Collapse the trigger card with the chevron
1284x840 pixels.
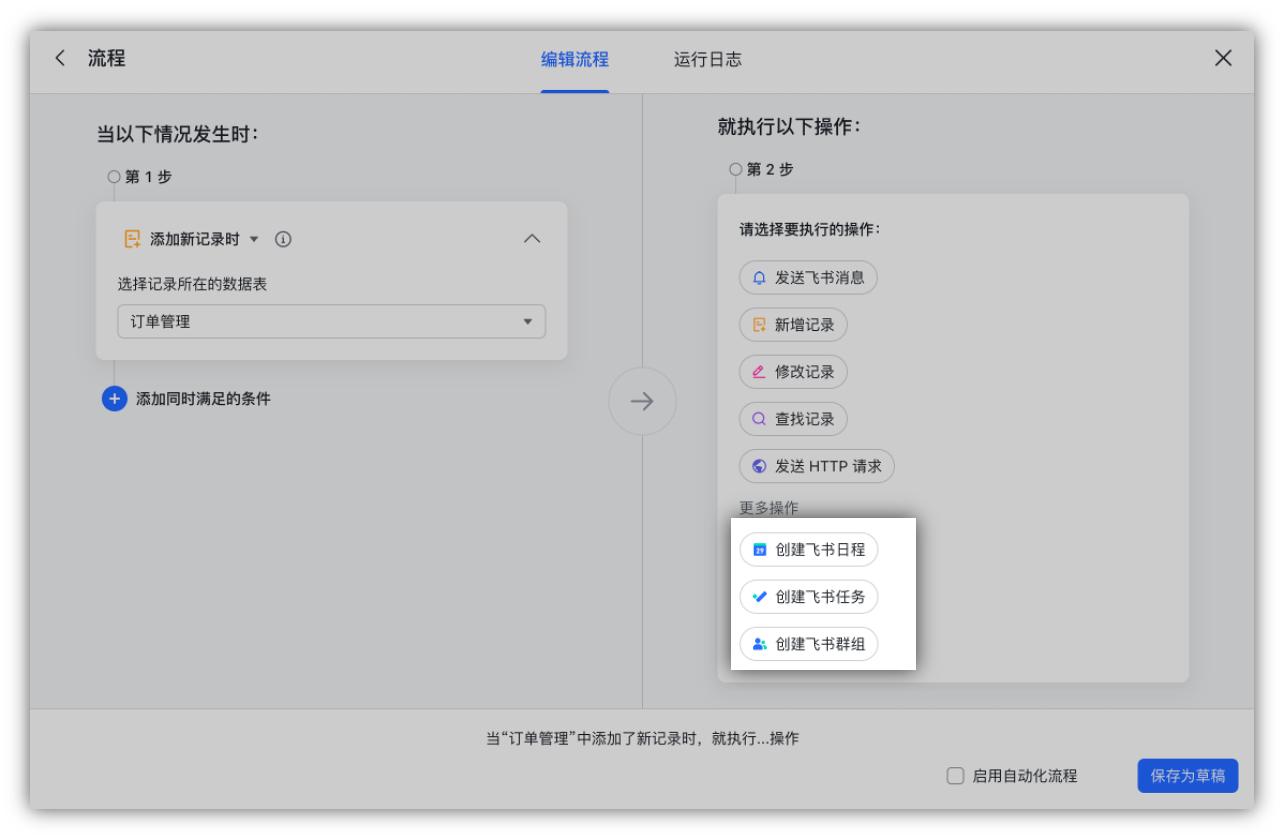(x=533, y=238)
